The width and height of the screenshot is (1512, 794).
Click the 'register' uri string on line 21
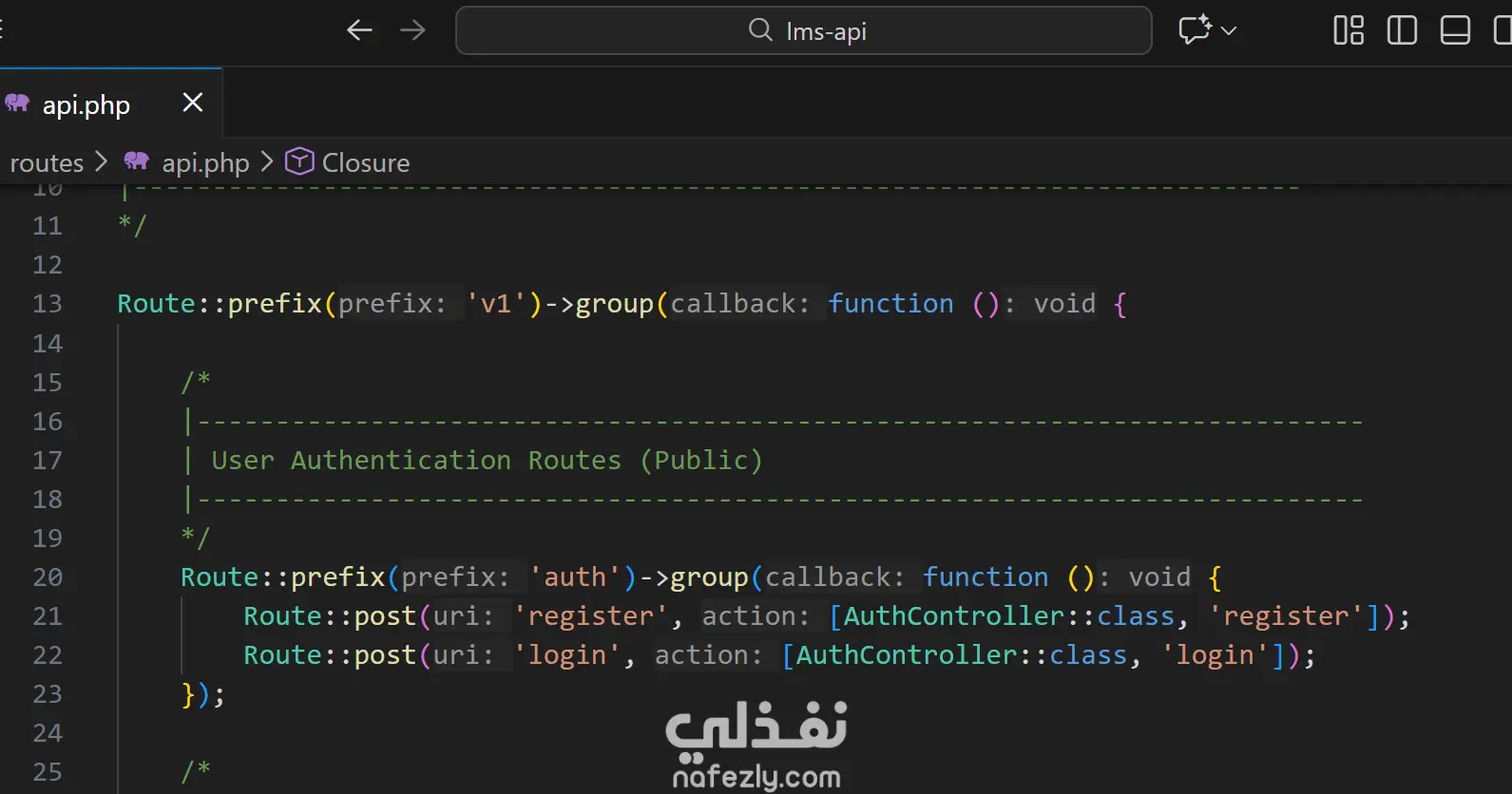[591, 616]
